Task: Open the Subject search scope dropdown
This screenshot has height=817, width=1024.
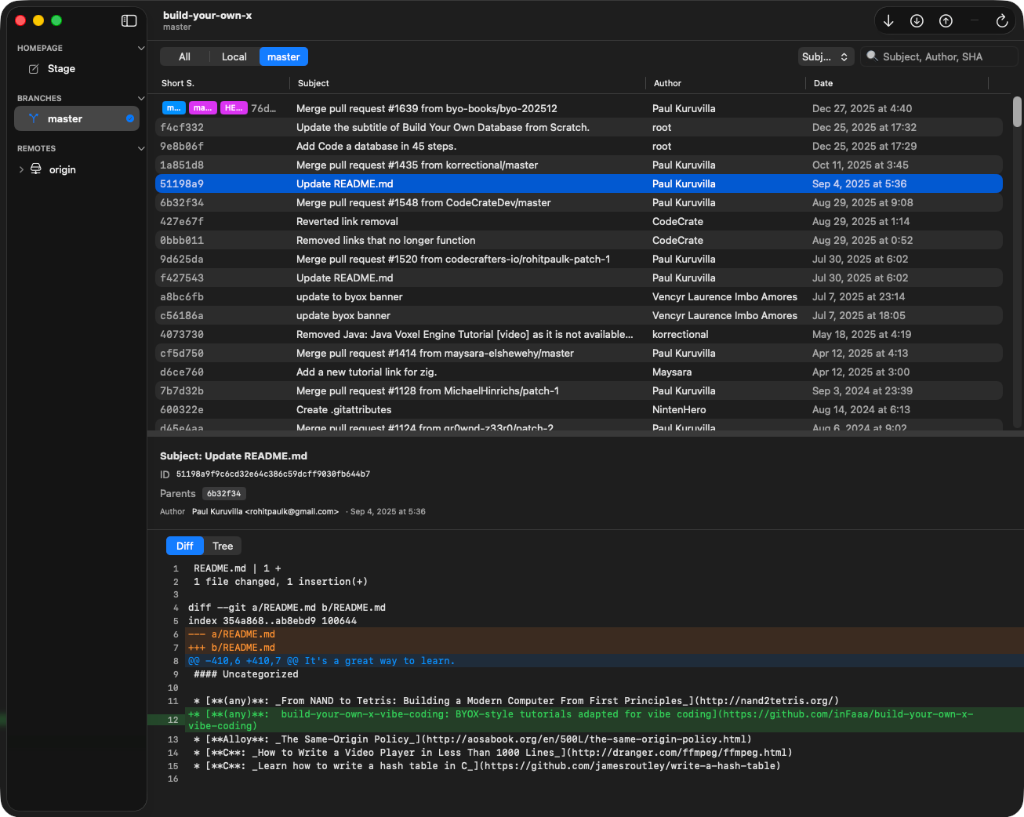Action: point(824,56)
